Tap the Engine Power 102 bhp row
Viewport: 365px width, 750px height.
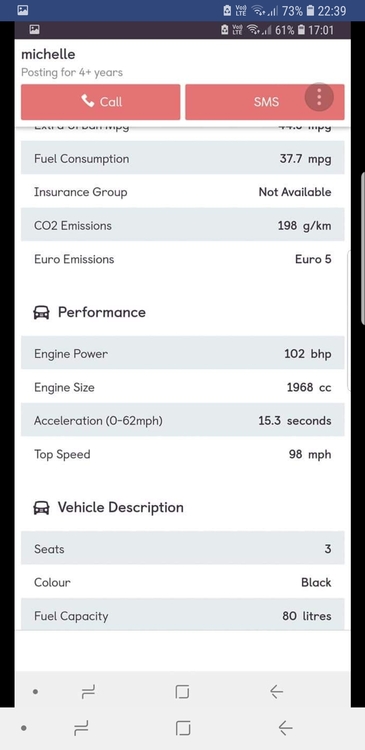tap(183, 353)
